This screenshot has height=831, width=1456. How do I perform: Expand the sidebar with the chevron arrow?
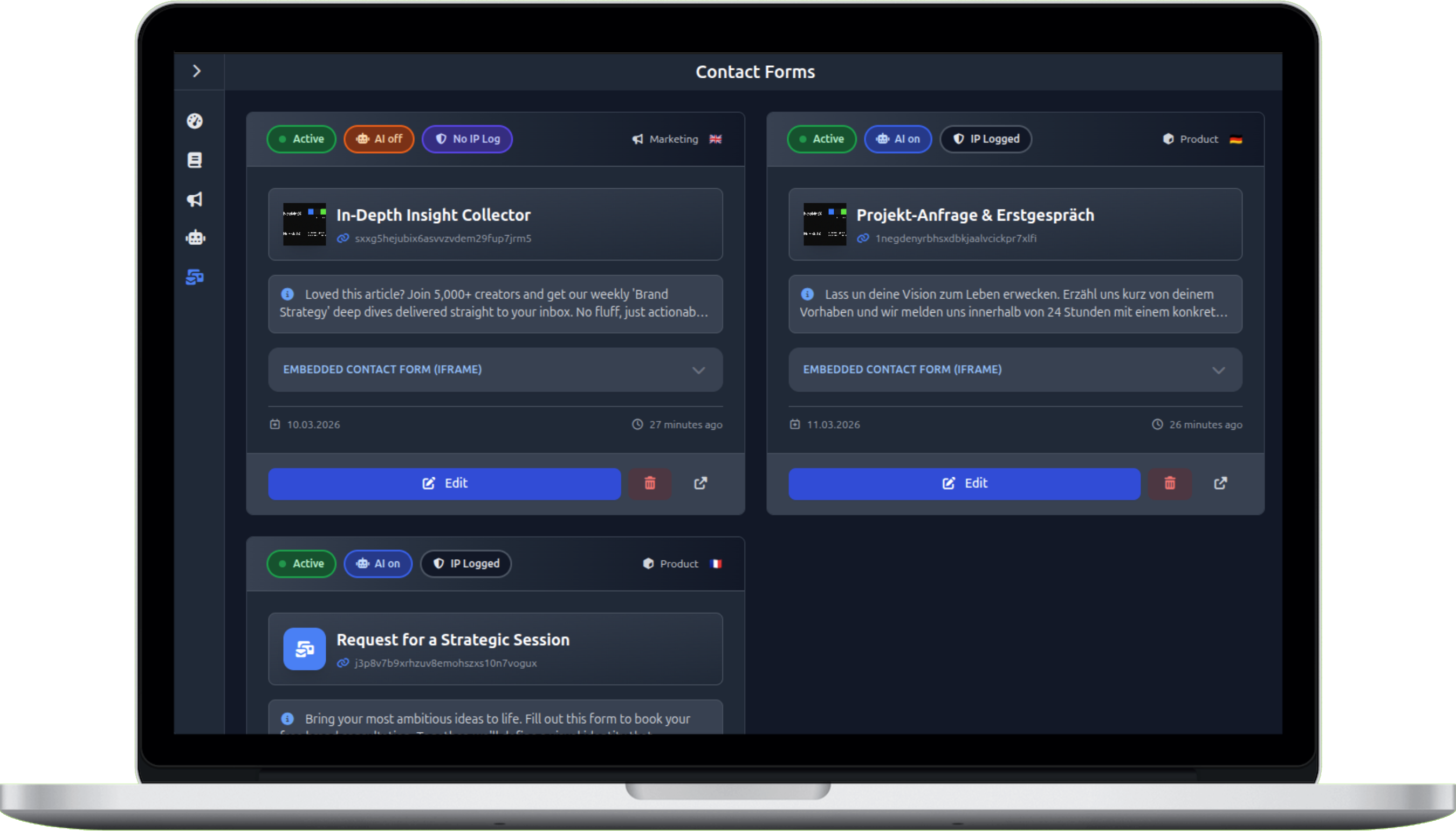pos(197,71)
